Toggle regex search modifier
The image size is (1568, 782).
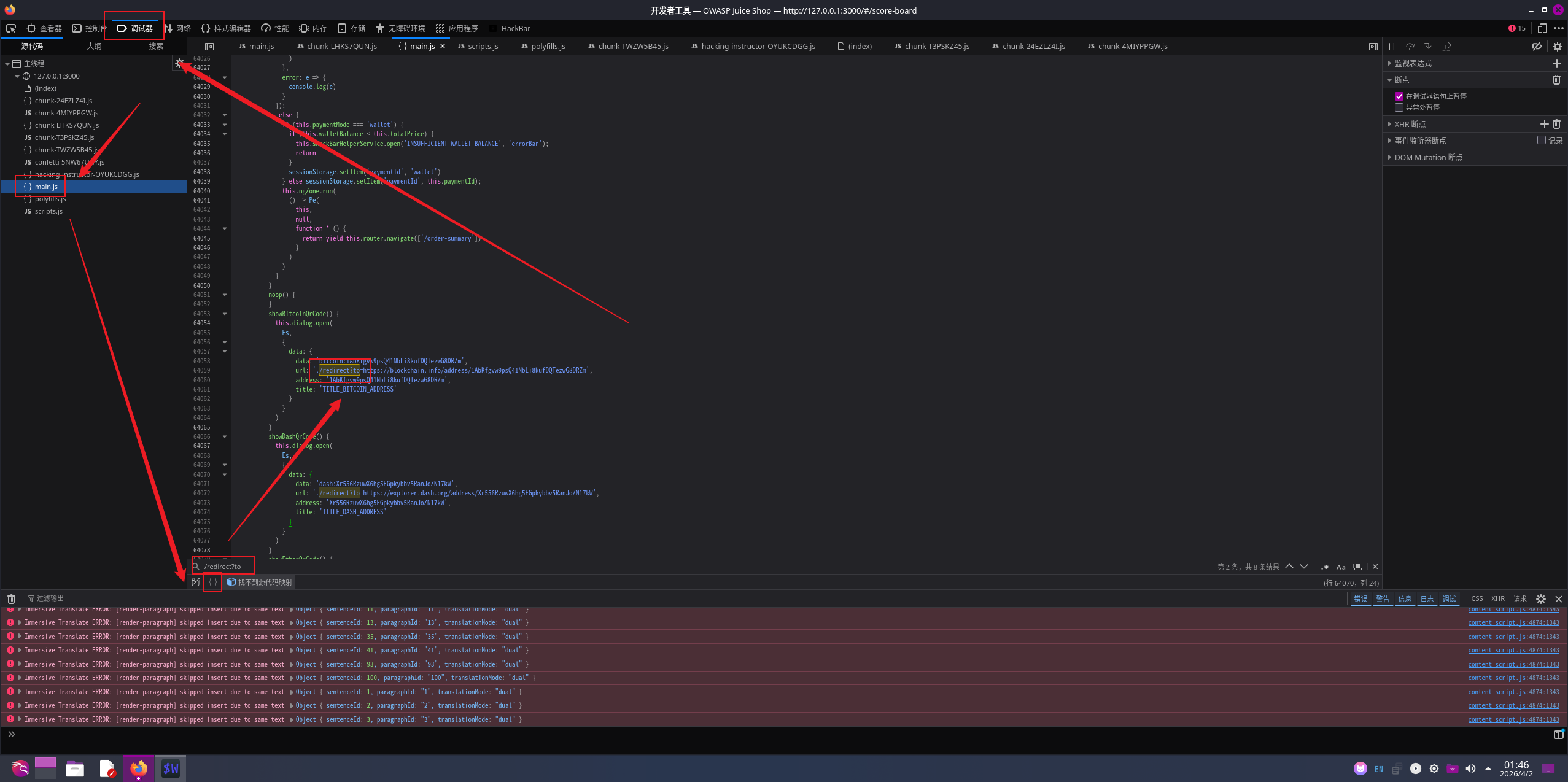[1325, 567]
